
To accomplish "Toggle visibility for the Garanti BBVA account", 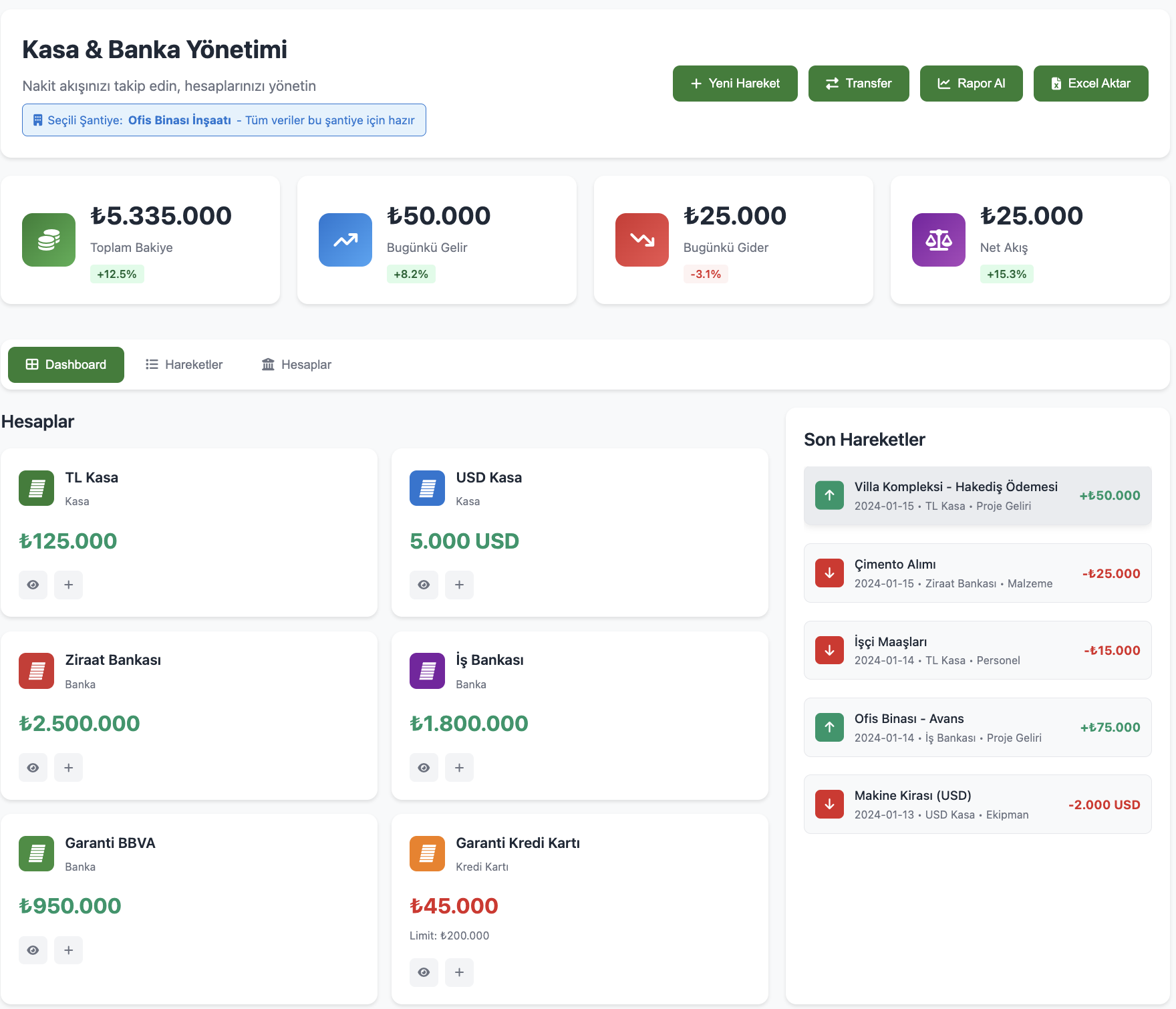I will click(x=33, y=950).
